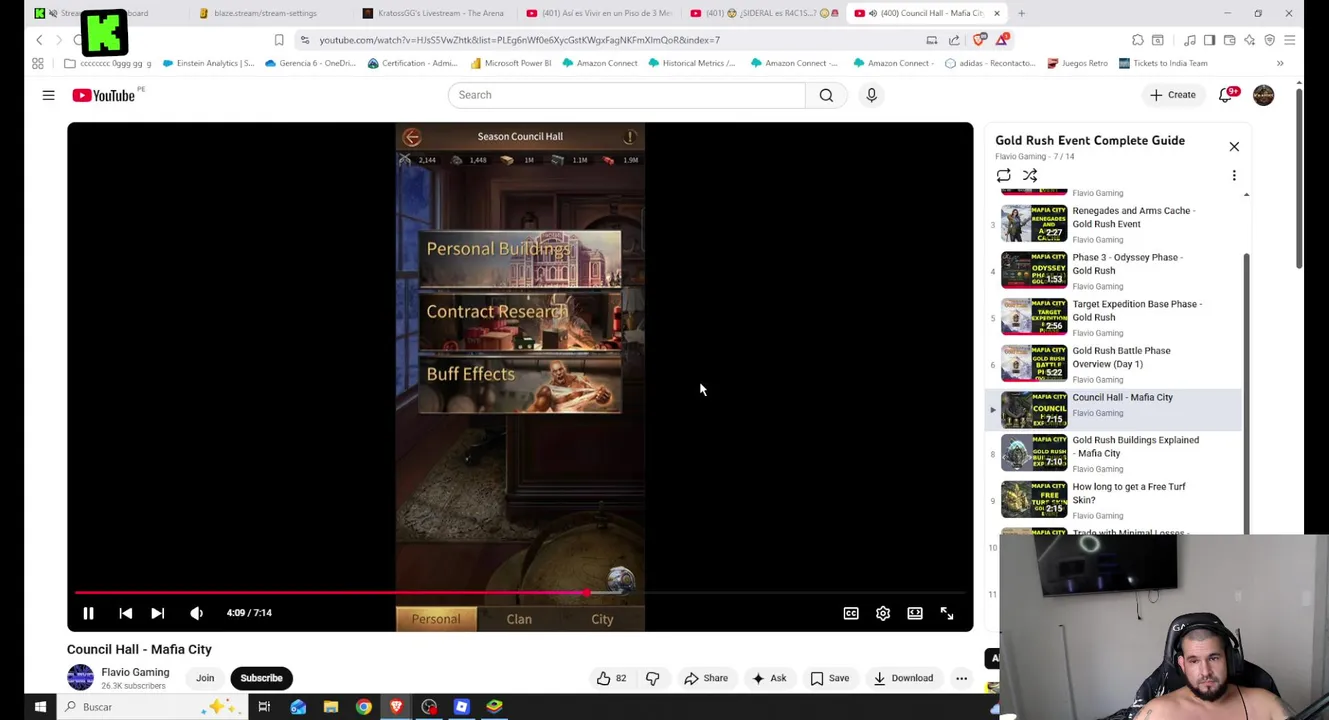The width and height of the screenshot is (1329, 720).
Task: Skip to previous video in playlist
Action: (125, 613)
